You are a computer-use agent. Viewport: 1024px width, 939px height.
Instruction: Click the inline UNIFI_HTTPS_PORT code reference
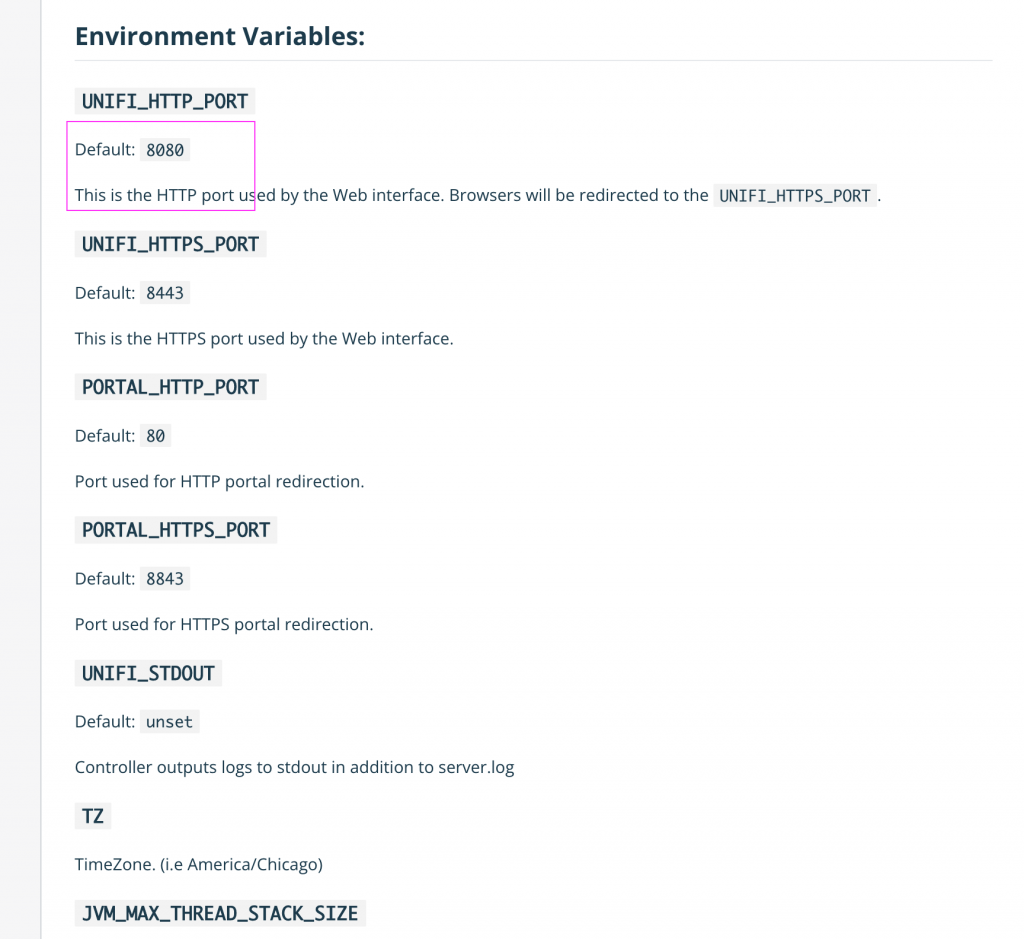(794, 195)
